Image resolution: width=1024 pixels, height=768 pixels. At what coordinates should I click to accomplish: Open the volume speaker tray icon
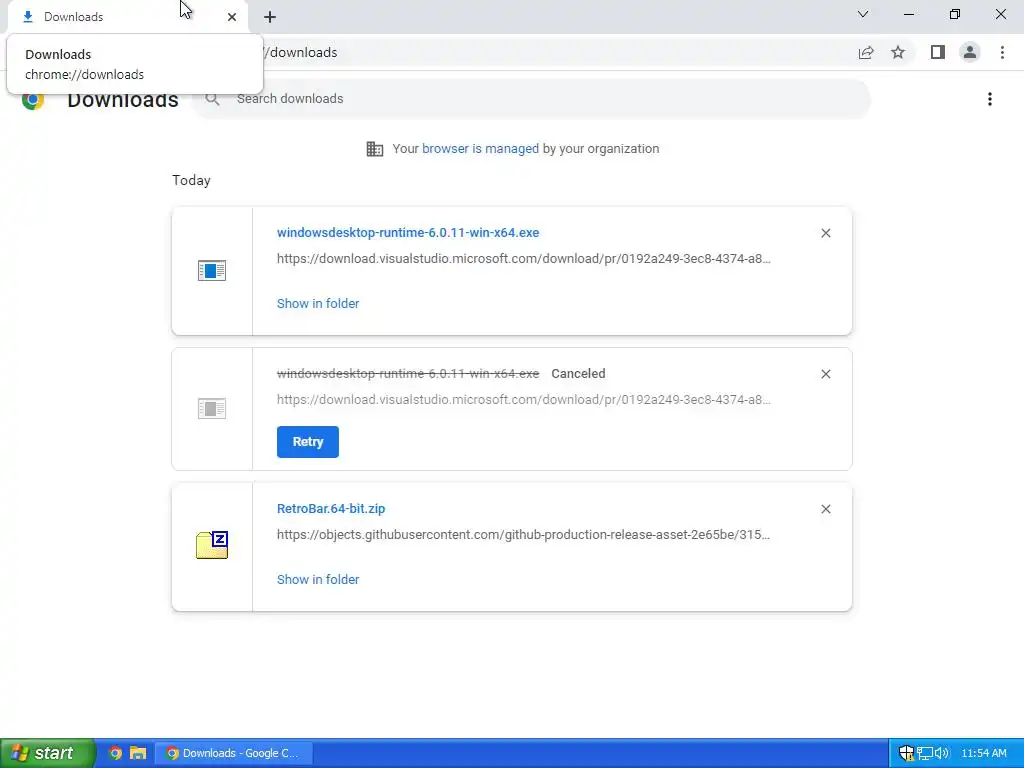(941, 753)
